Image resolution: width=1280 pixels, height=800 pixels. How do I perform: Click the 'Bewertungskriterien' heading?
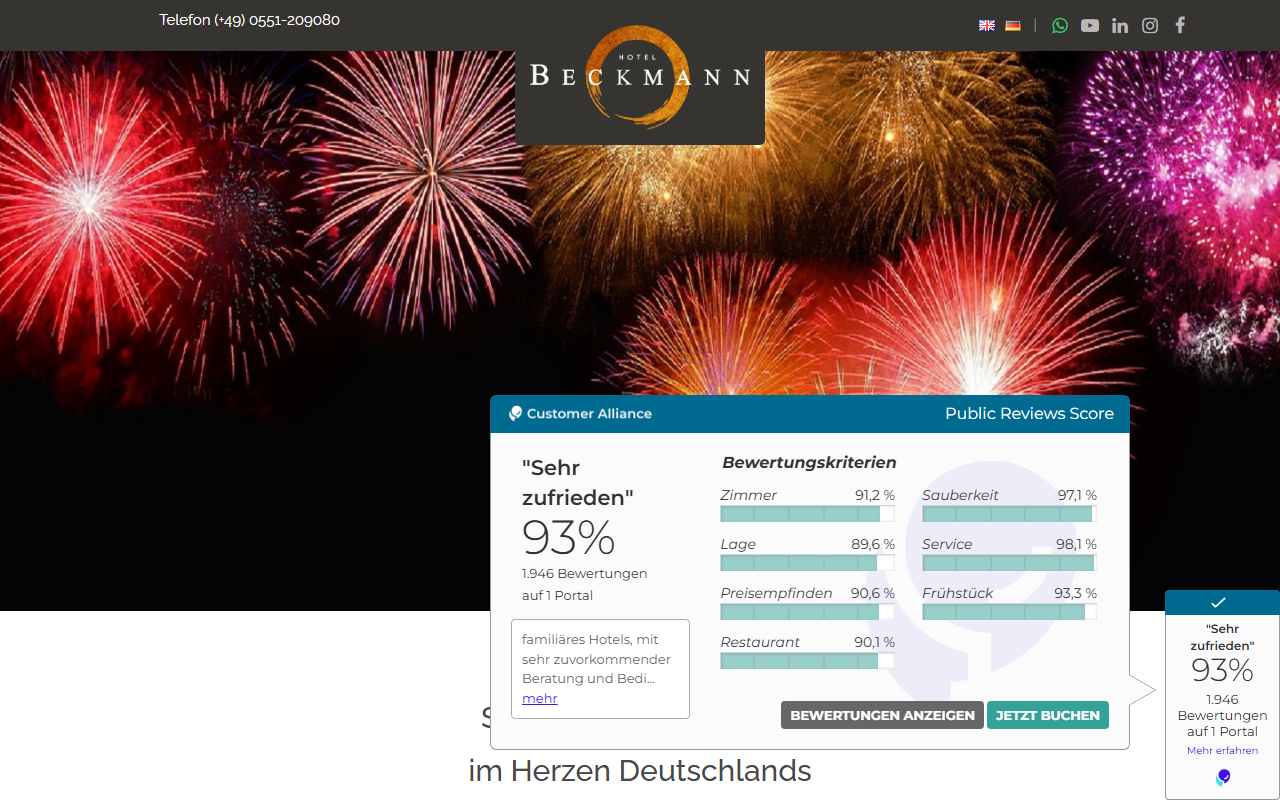[809, 463]
